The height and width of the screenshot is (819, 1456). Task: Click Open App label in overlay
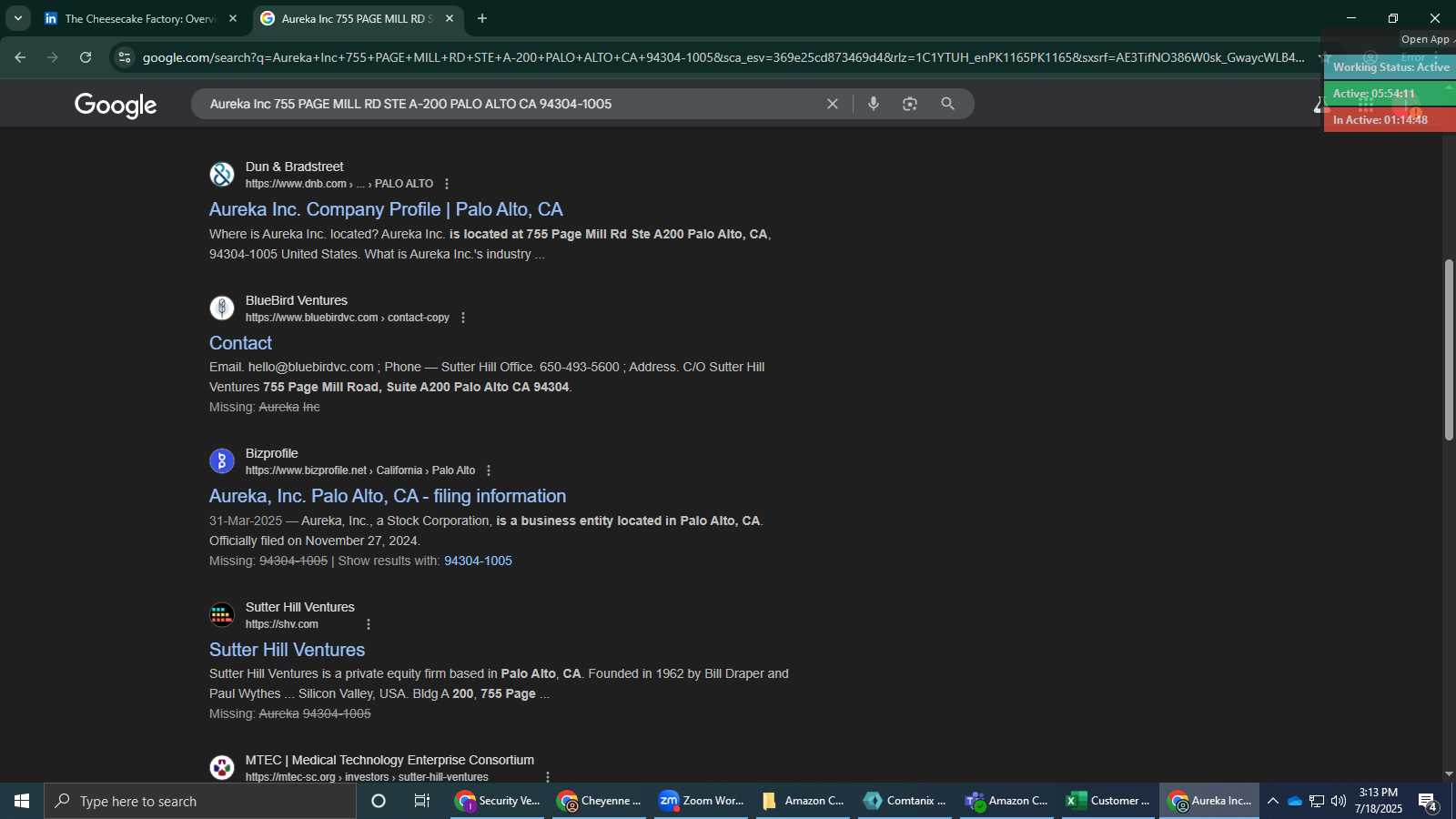coord(1425,39)
